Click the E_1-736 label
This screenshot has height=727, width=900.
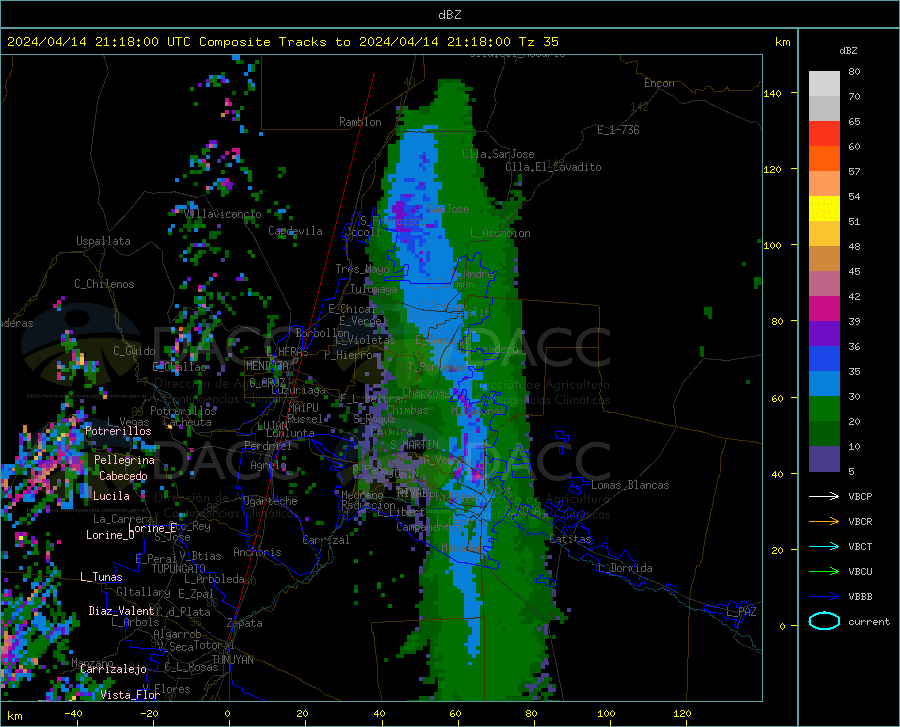(618, 130)
